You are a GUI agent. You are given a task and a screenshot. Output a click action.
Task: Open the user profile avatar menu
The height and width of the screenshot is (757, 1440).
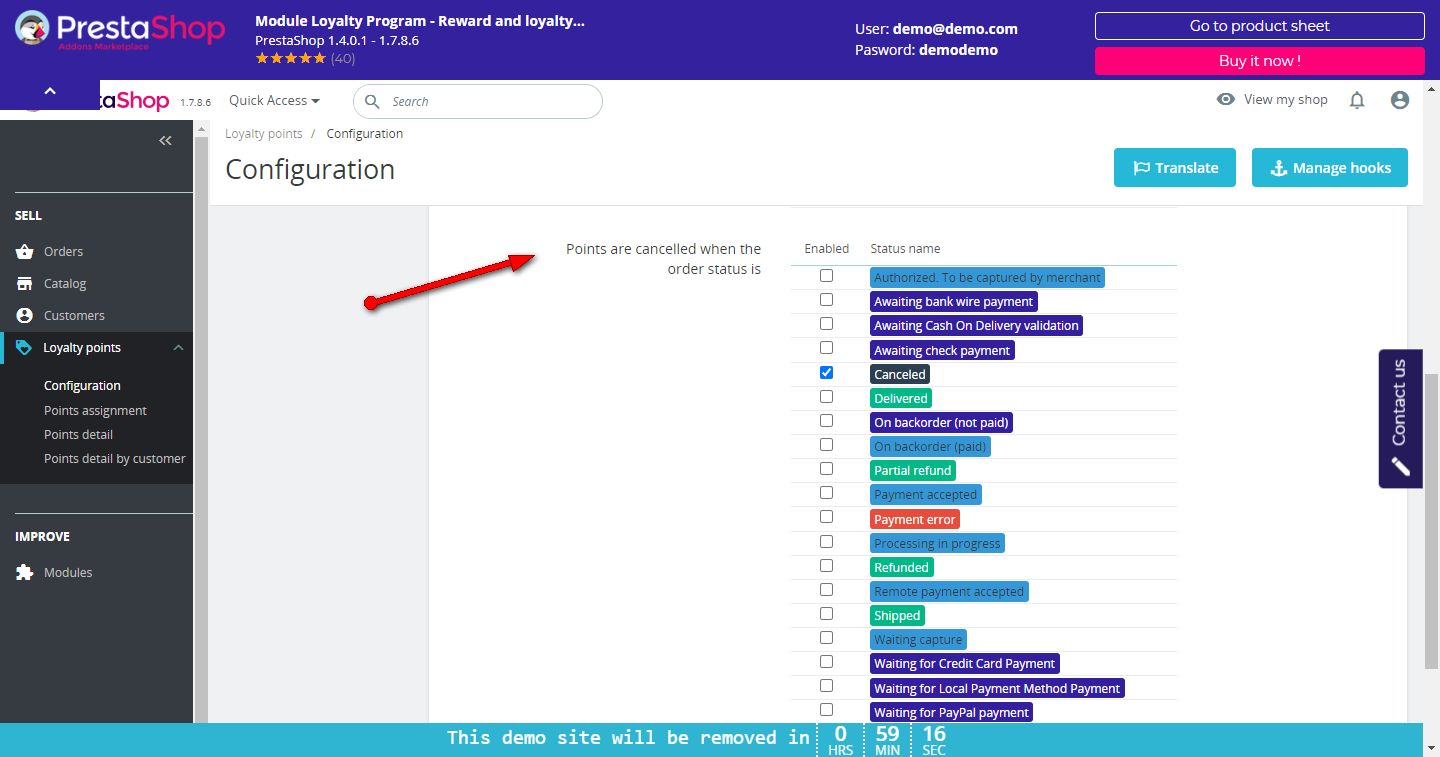click(1400, 100)
